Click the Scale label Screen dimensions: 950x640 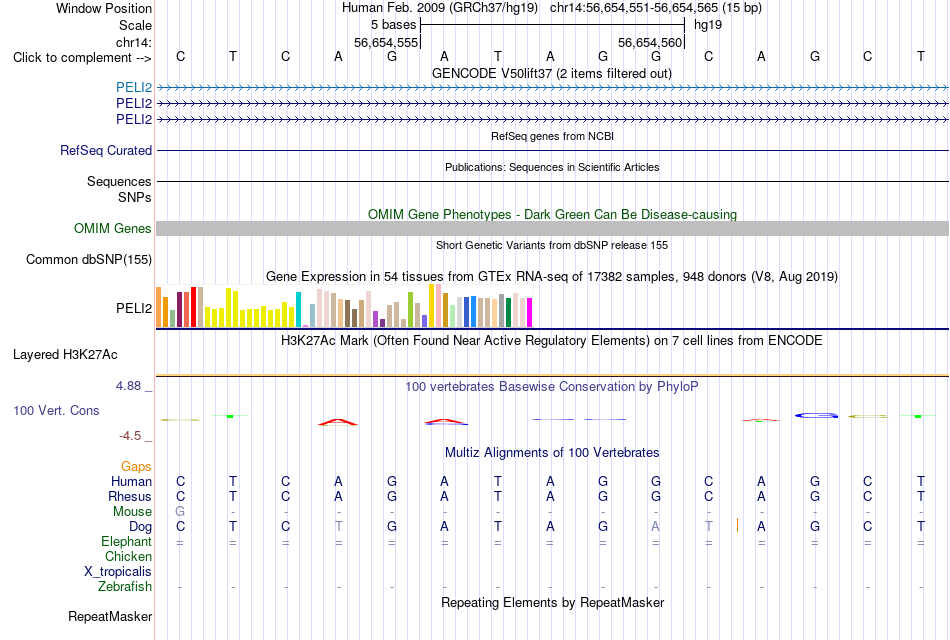pyautogui.click(x=135, y=25)
